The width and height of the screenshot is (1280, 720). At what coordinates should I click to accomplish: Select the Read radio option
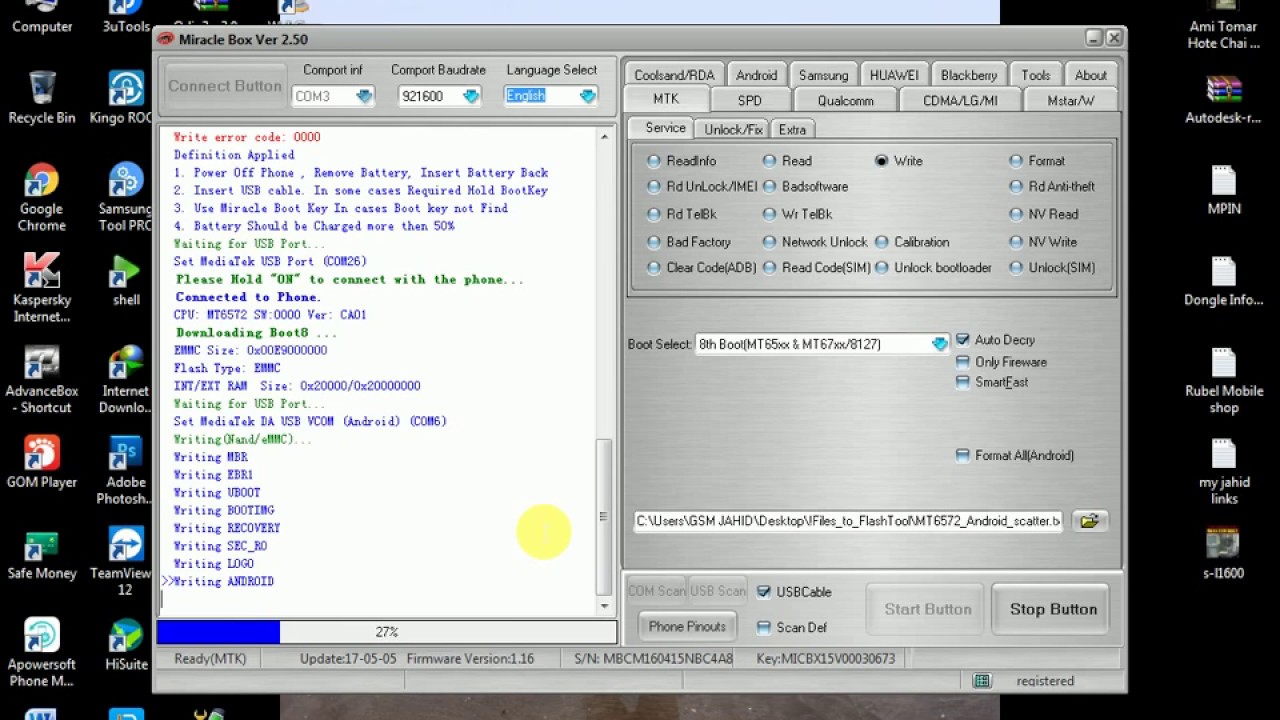(x=788, y=161)
